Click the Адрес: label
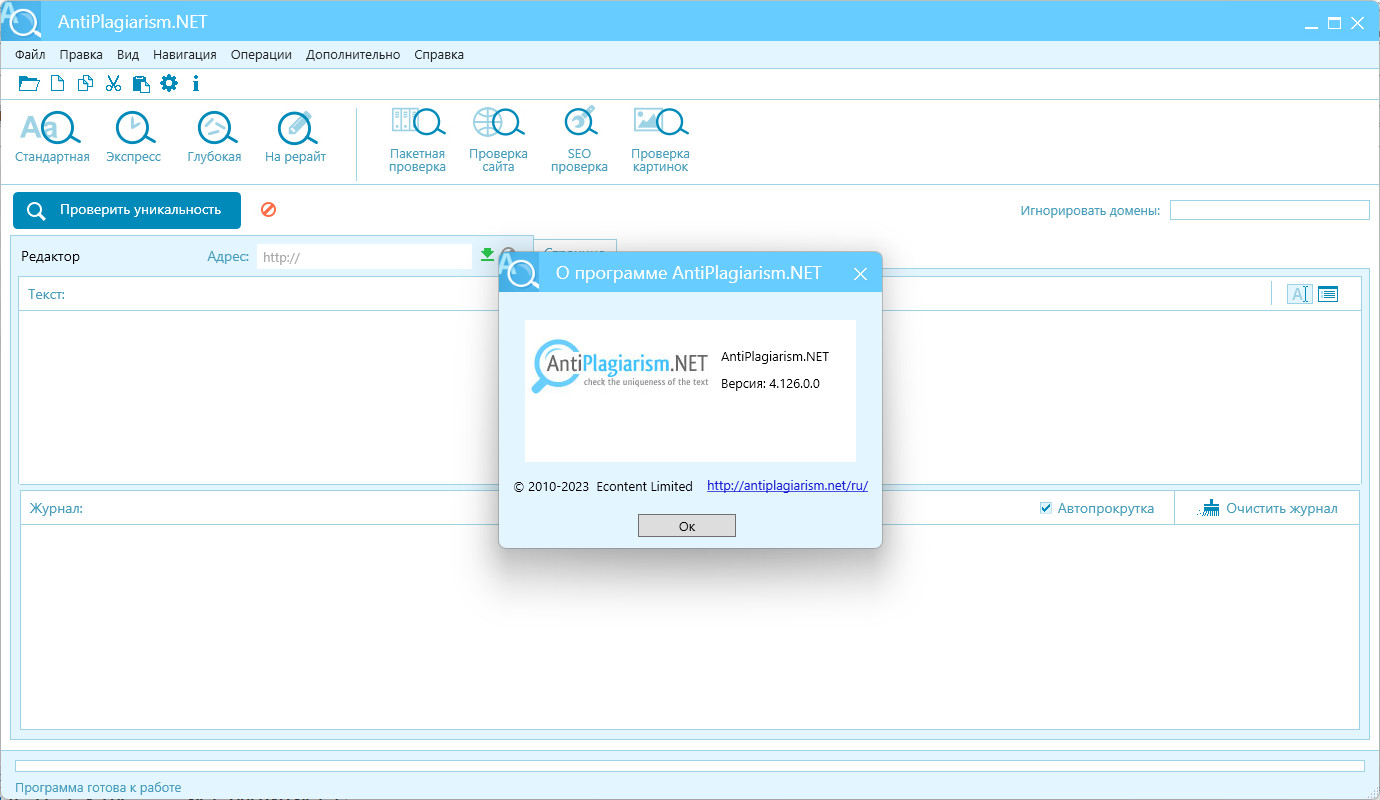Screen dimensions: 1380x800 tap(228, 257)
